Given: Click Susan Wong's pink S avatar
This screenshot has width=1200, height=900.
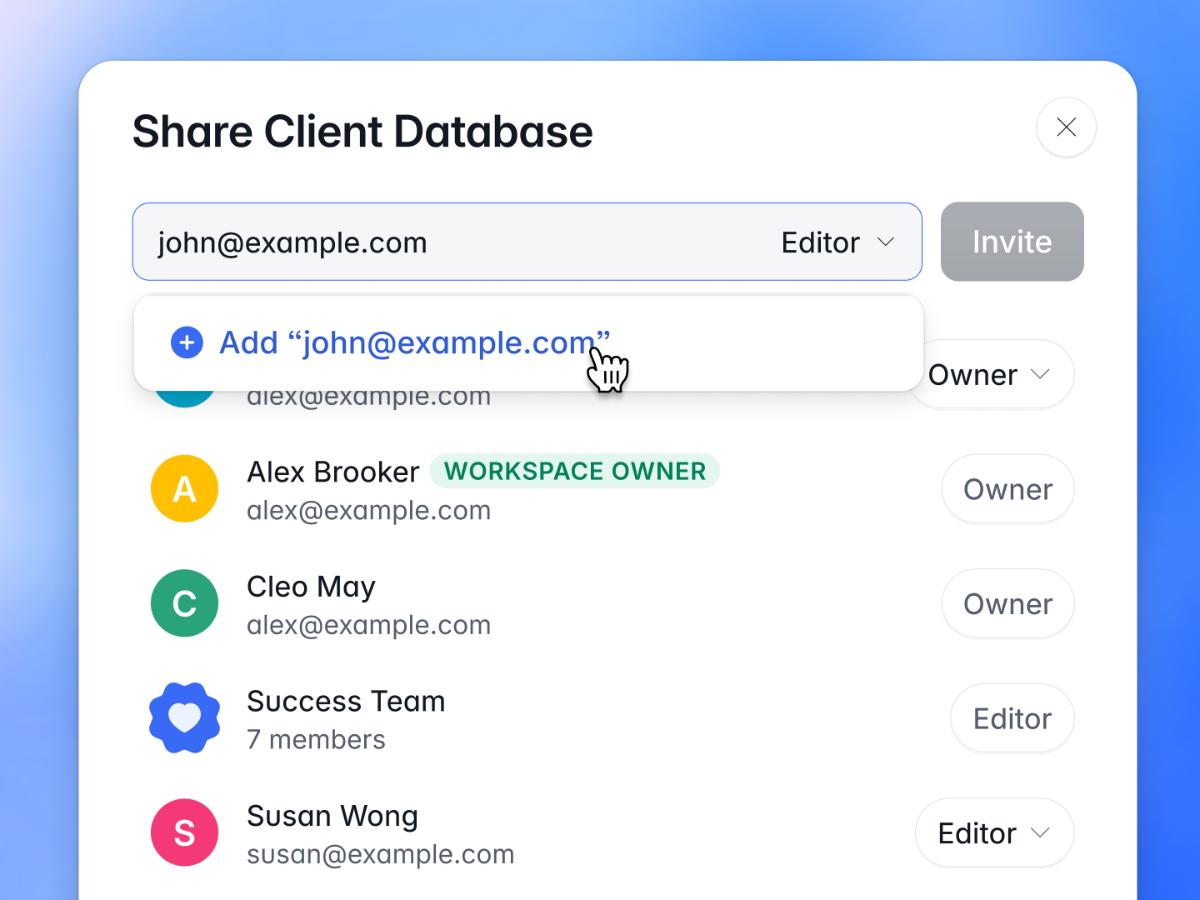Looking at the screenshot, I should tap(184, 833).
